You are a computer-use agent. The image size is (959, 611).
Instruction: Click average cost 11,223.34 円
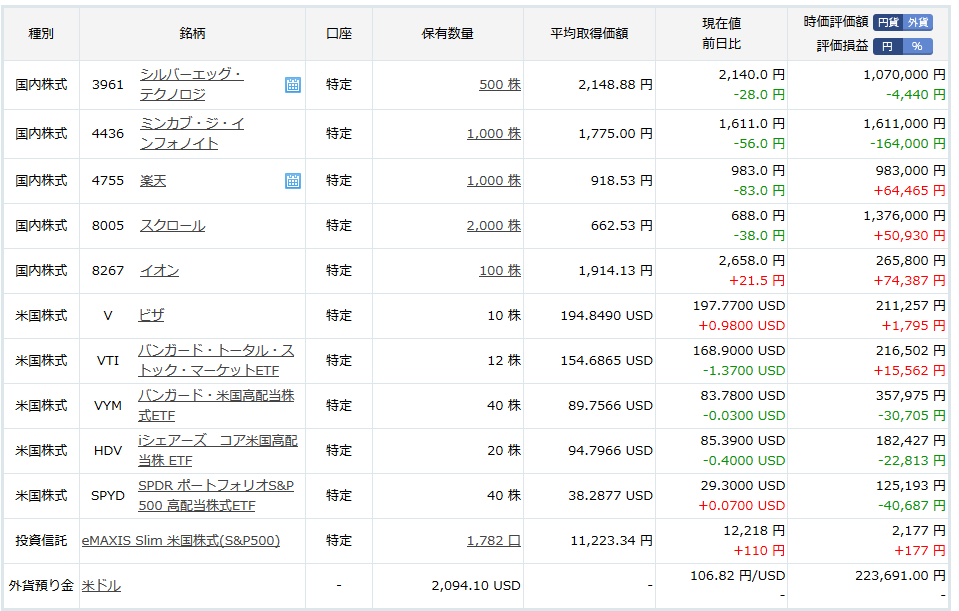coord(612,541)
